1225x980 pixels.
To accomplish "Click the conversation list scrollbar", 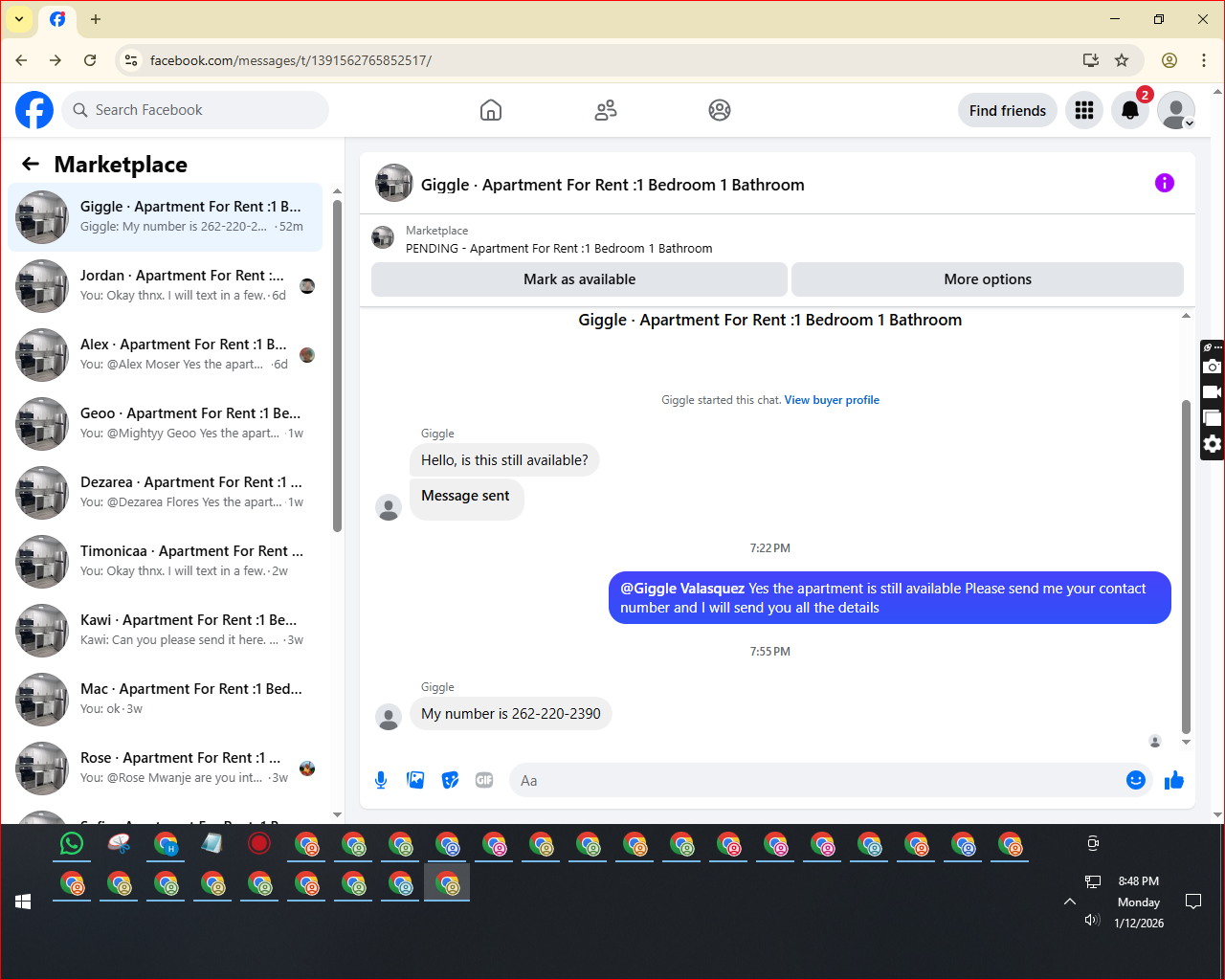I will pyautogui.click(x=337, y=364).
